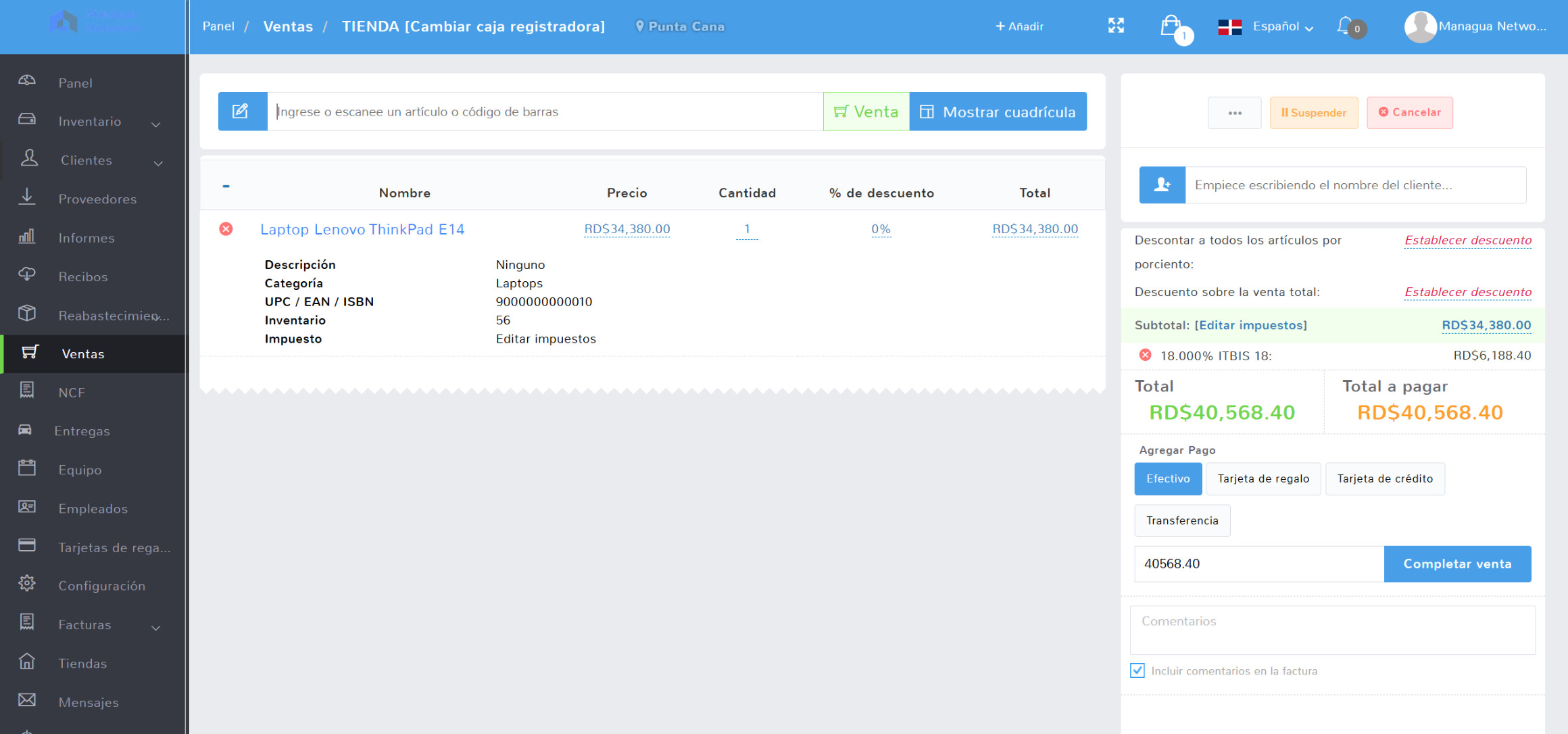Expand the Facturas submenu
Viewport: 1568px width, 734px height.
(x=156, y=627)
